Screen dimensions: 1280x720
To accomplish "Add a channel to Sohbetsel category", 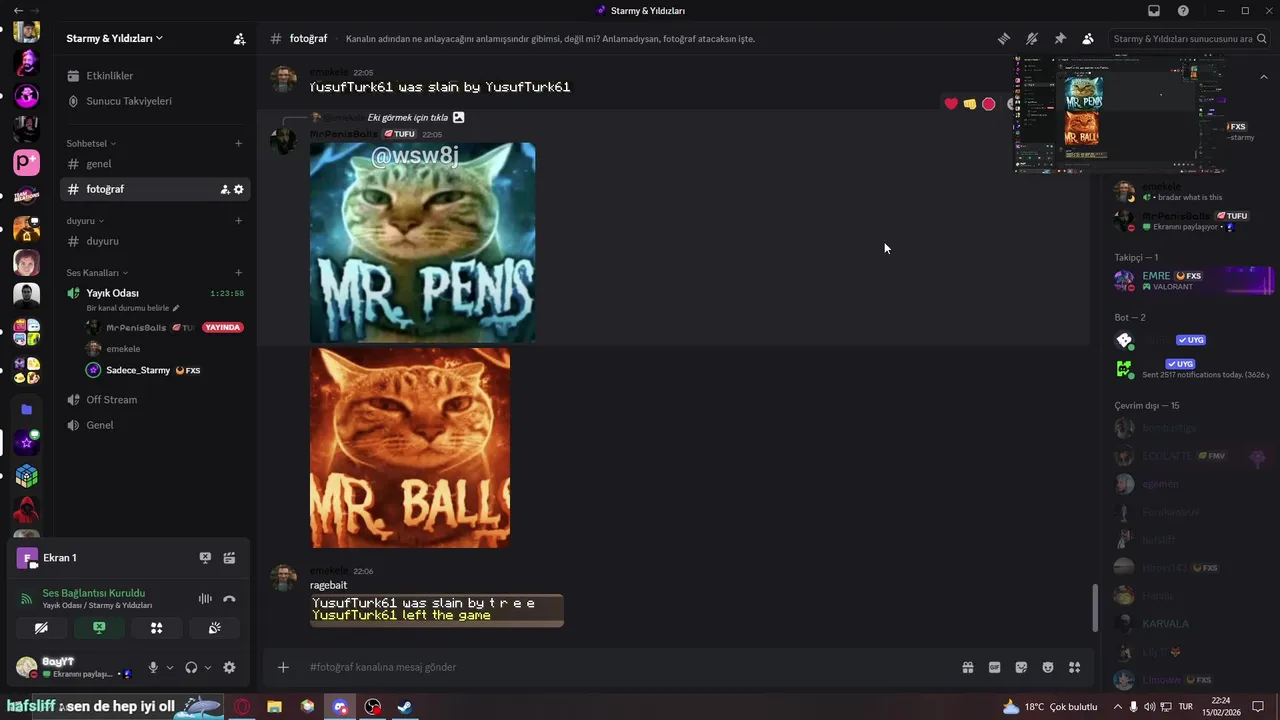I will pyautogui.click(x=238, y=143).
